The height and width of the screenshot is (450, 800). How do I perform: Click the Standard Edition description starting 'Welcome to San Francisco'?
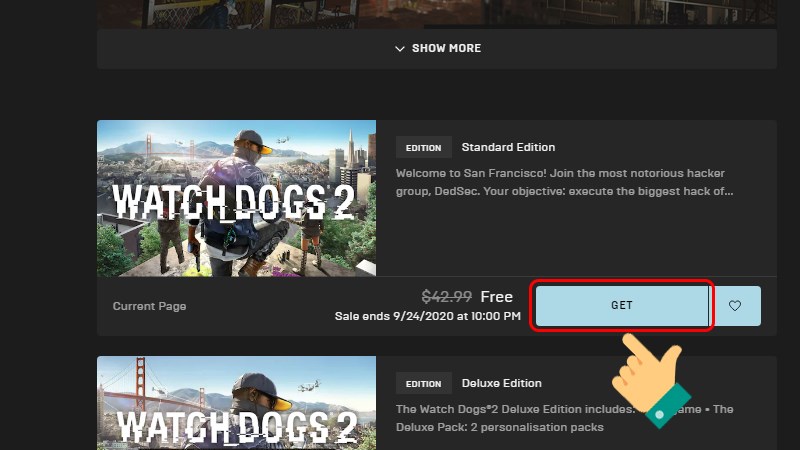tap(565, 182)
